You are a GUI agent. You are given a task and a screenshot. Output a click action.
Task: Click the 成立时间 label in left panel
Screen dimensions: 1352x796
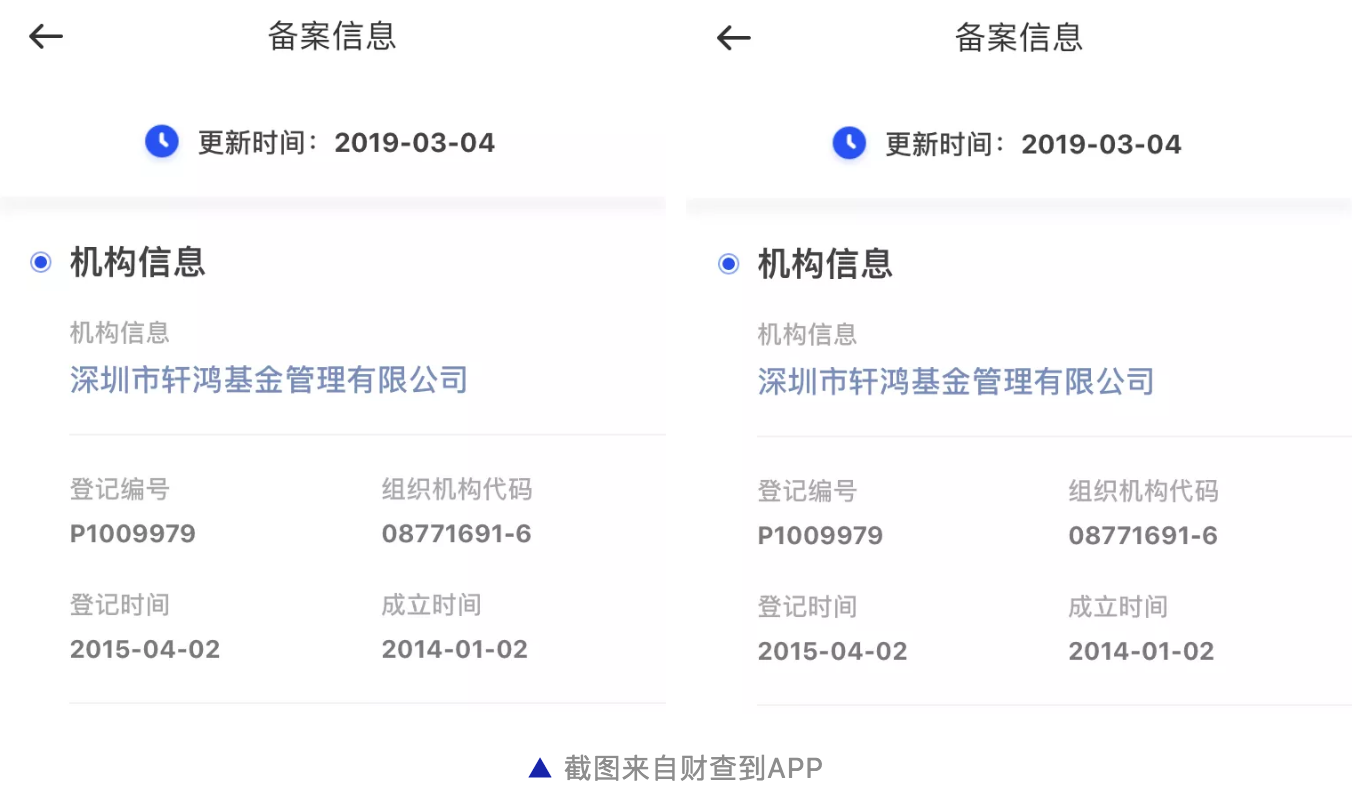431,605
